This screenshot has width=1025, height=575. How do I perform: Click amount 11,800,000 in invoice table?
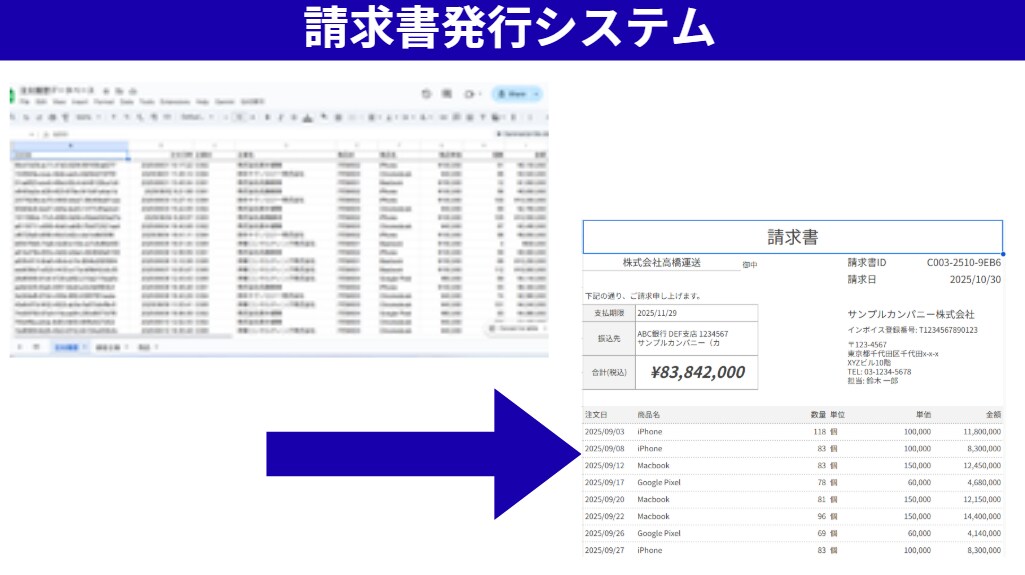coord(982,432)
